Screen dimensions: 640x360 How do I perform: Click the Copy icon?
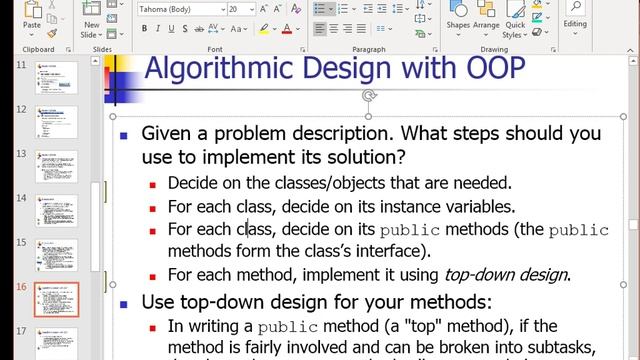click(x=52, y=19)
